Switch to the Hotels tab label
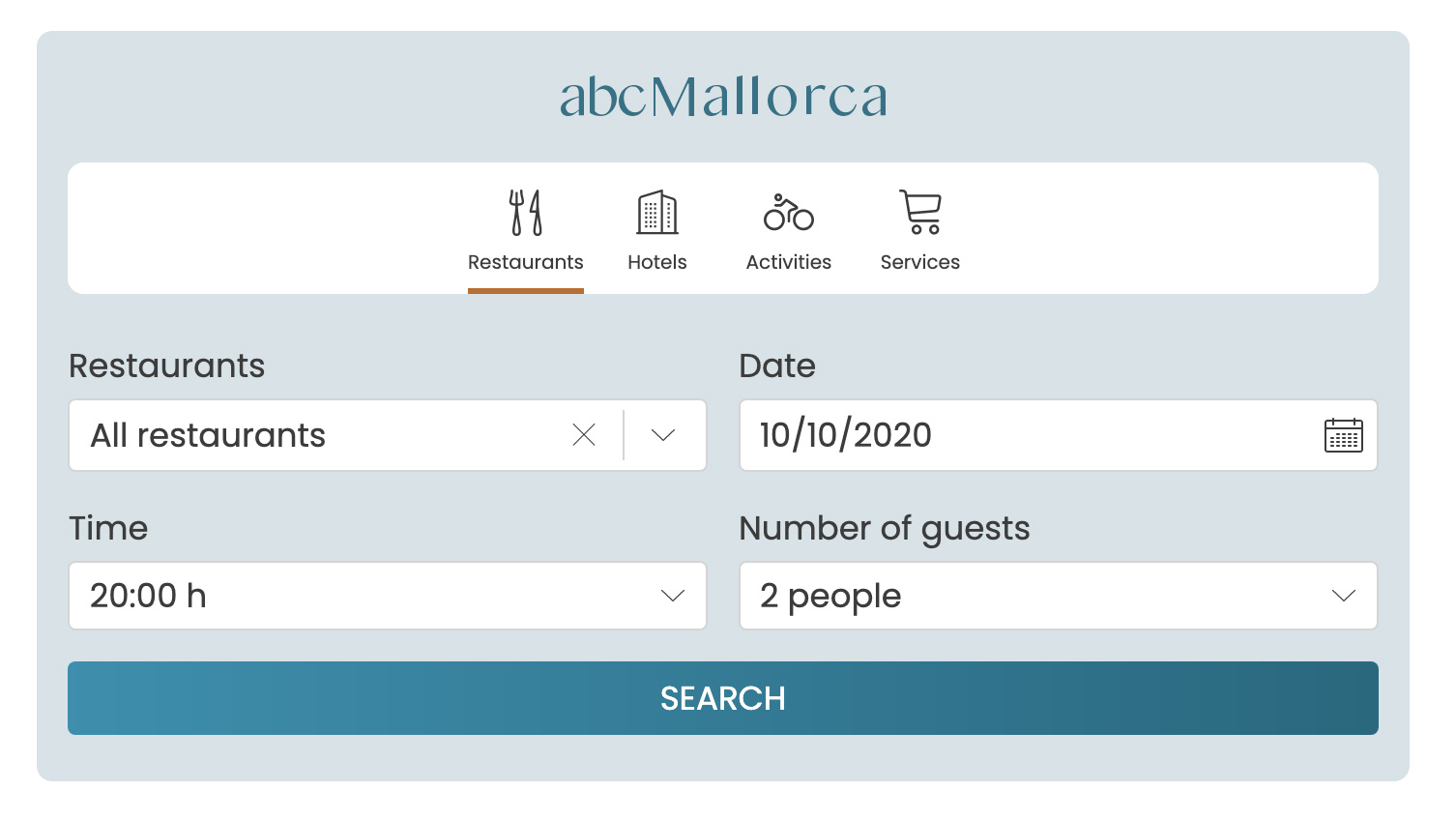The image size is (1456, 820). point(657,262)
